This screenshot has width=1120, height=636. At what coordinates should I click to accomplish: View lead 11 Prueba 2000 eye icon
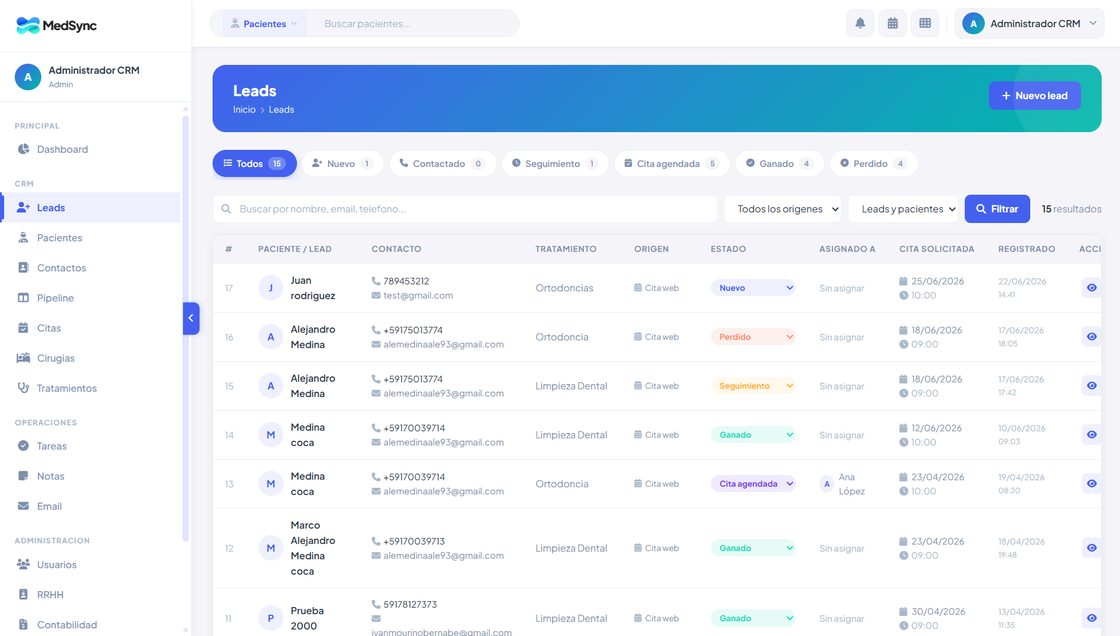click(x=1091, y=618)
